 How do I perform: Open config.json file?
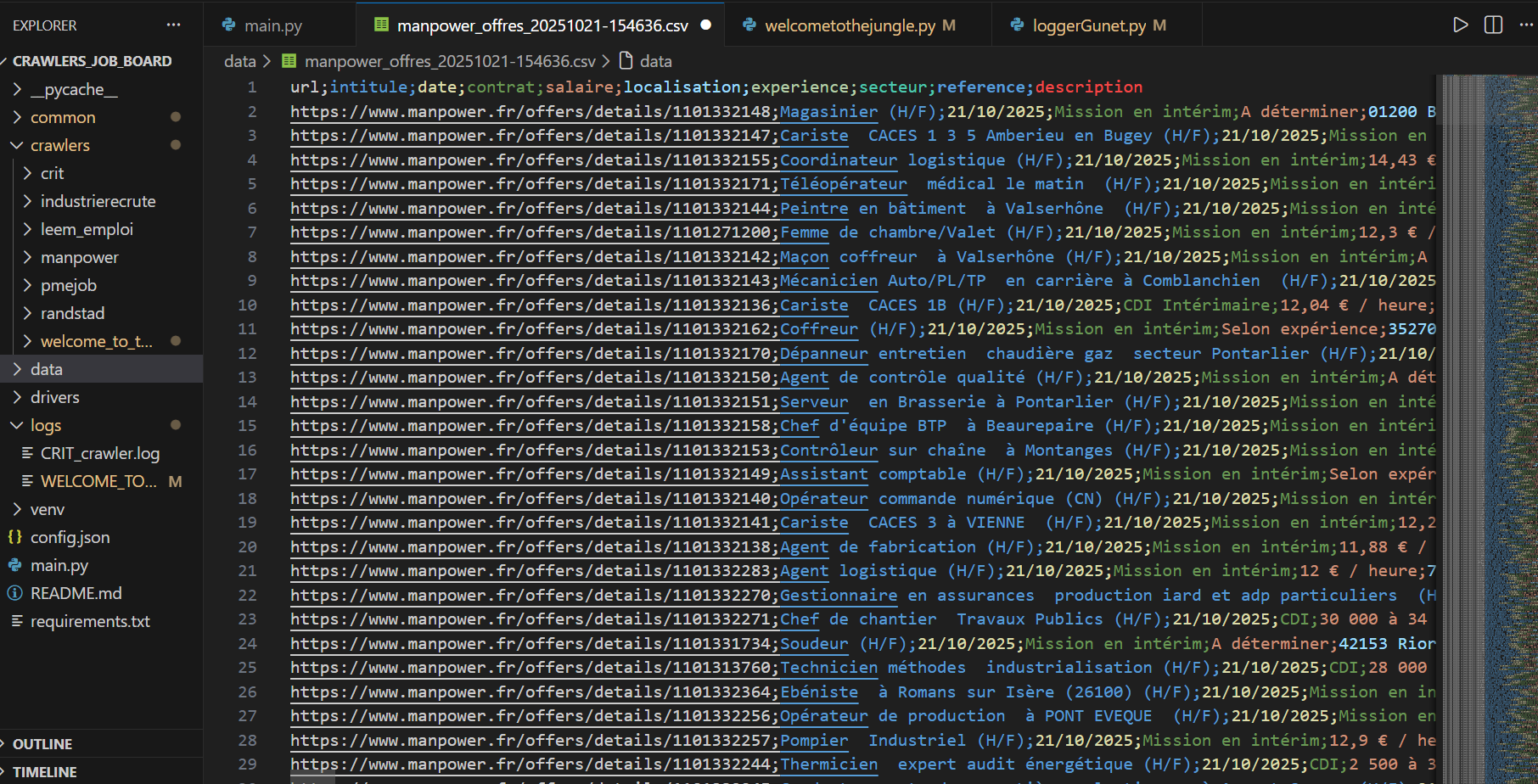[x=70, y=537]
